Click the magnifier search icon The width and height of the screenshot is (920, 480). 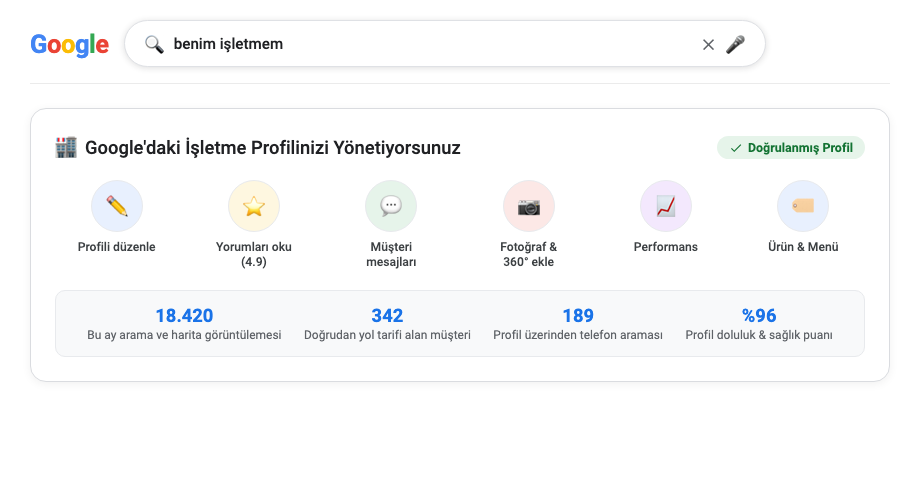154,44
